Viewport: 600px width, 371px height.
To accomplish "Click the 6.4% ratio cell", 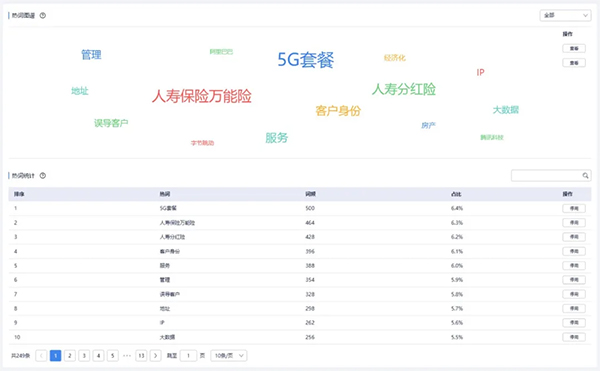I will (x=457, y=208).
